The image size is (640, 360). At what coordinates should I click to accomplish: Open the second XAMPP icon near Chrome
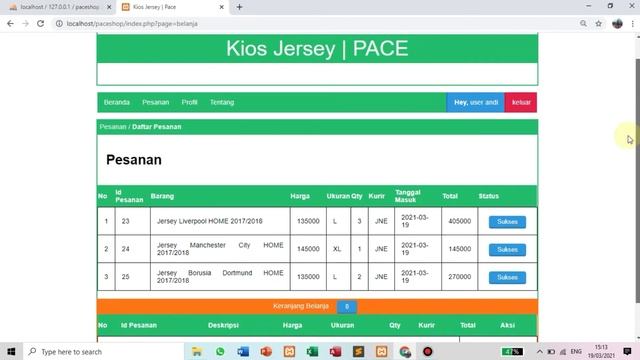coord(382,351)
